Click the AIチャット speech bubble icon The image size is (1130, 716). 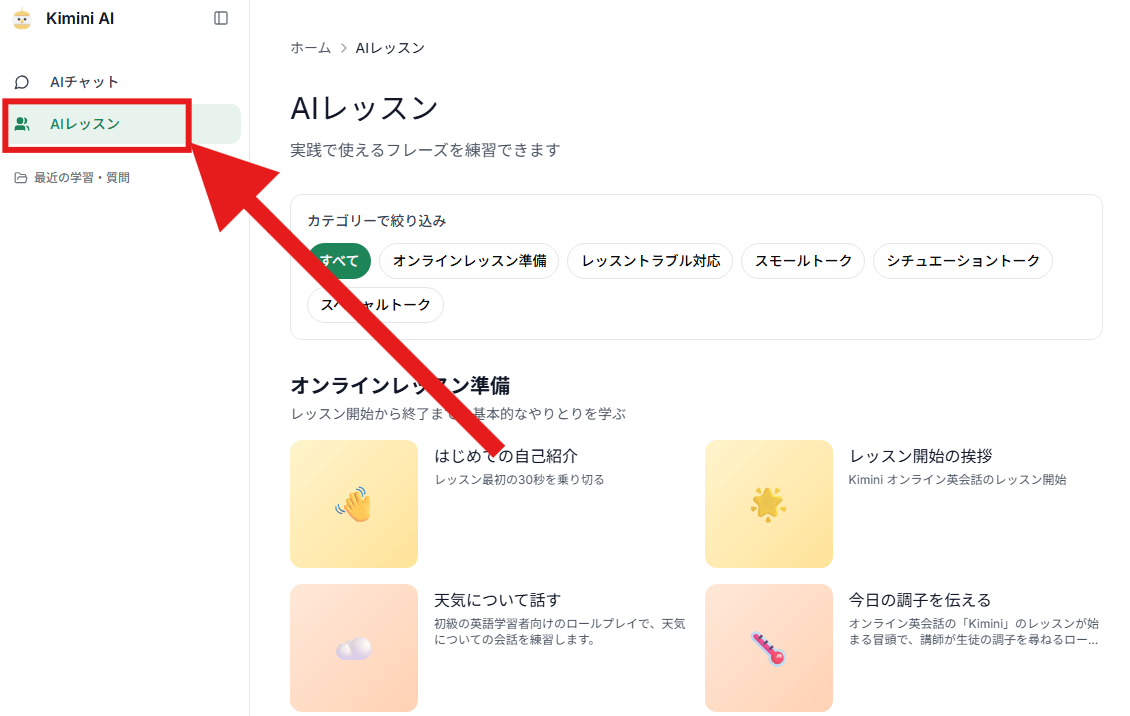tap(22, 82)
